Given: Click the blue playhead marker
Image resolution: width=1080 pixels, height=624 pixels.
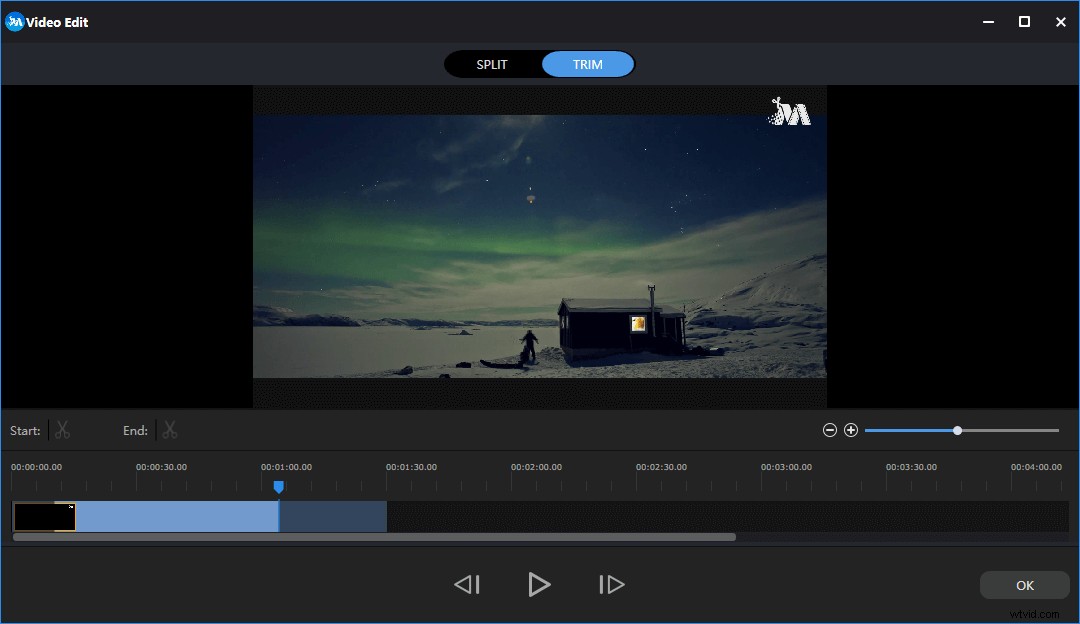Looking at the screenshot, I should point(279,487).
